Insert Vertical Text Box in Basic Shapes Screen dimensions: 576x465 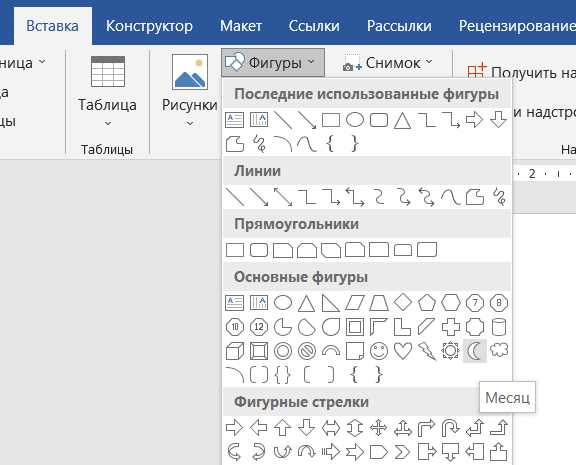tap(259, 303)
